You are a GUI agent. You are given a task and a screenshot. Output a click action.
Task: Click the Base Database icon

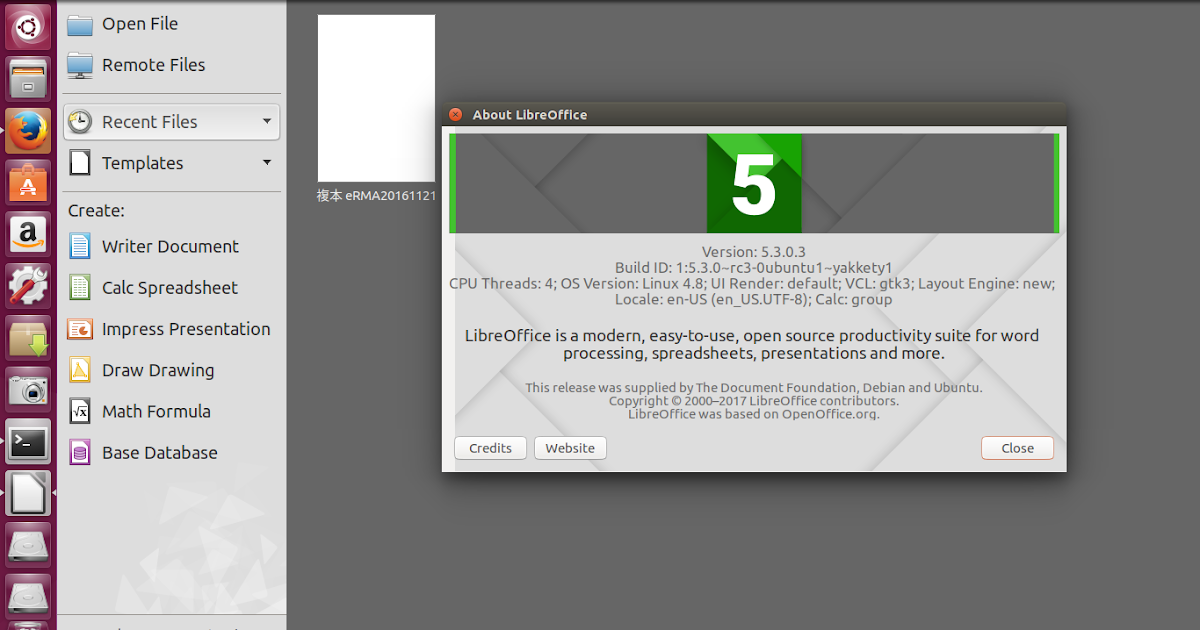(80, 453)
